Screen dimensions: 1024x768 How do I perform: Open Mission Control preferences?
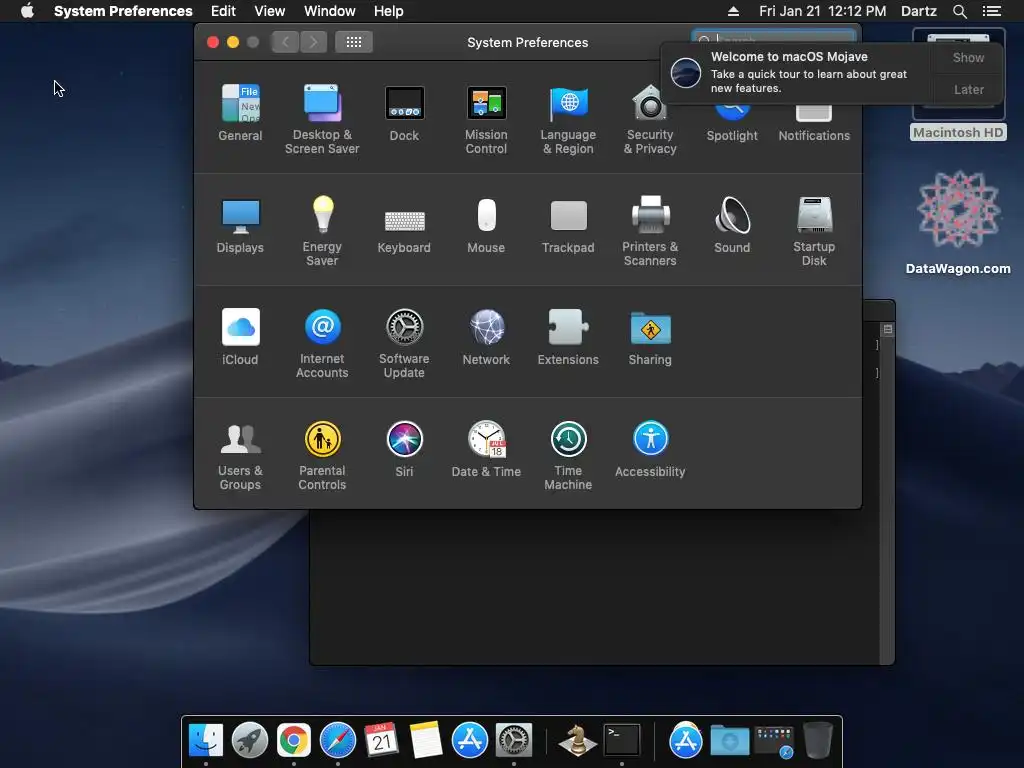coord(486,120)
